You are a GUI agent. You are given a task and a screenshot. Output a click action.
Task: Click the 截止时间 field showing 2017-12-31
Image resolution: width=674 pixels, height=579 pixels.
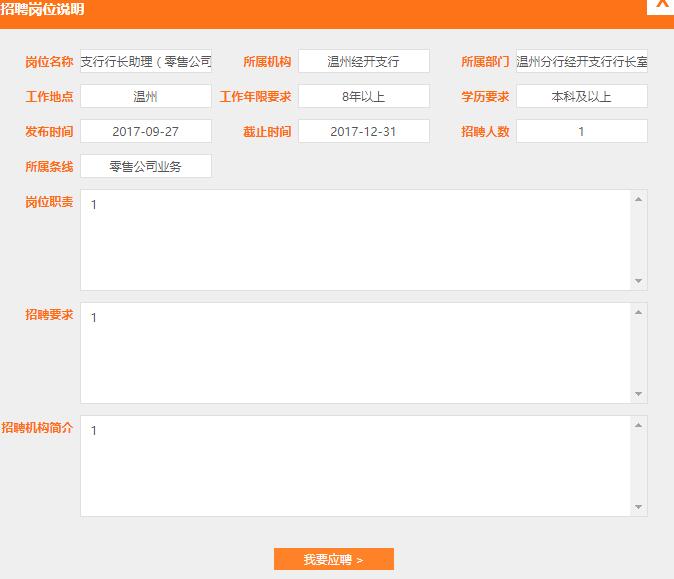pyautogui.click(x=364, y=131)
